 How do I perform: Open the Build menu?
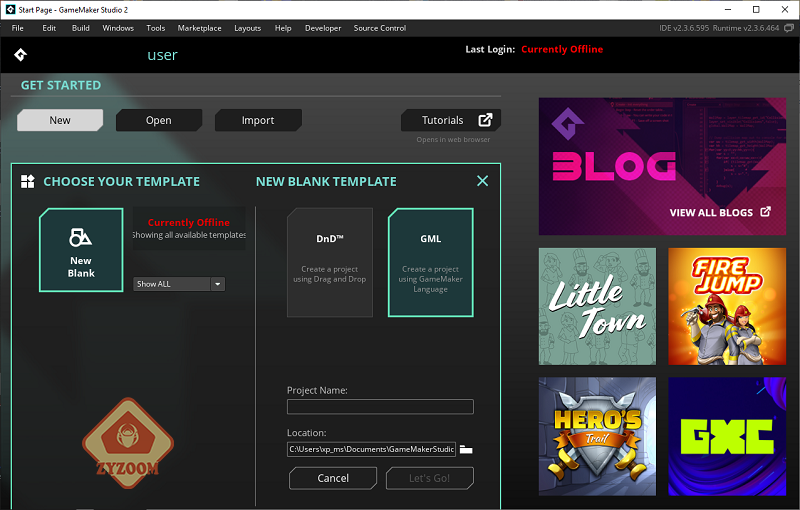coord(81,28)
